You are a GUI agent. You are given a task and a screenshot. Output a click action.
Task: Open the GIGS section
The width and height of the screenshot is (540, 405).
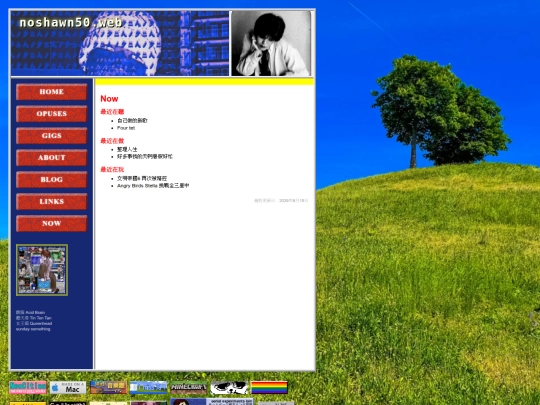point(52,136)
